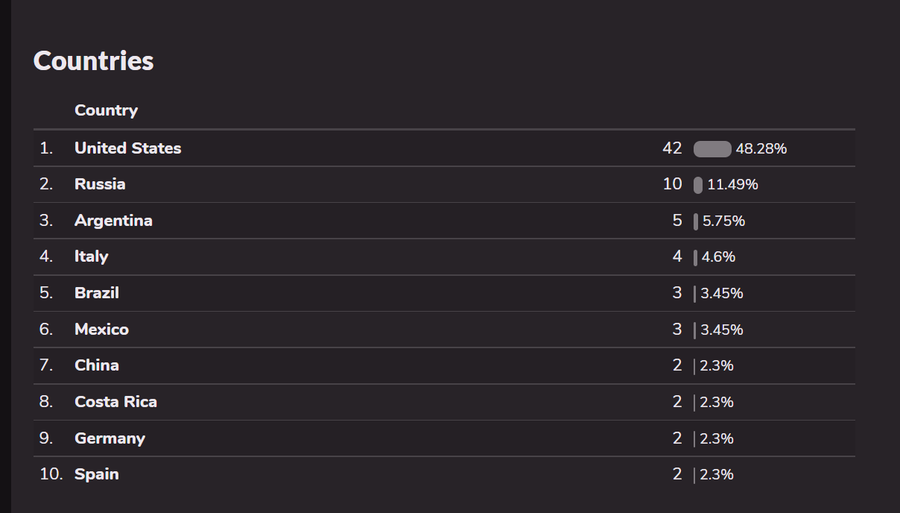Click the visit count 10 for Russia
The width and height of the screenshot is (900, 513).
pos(672,184)
